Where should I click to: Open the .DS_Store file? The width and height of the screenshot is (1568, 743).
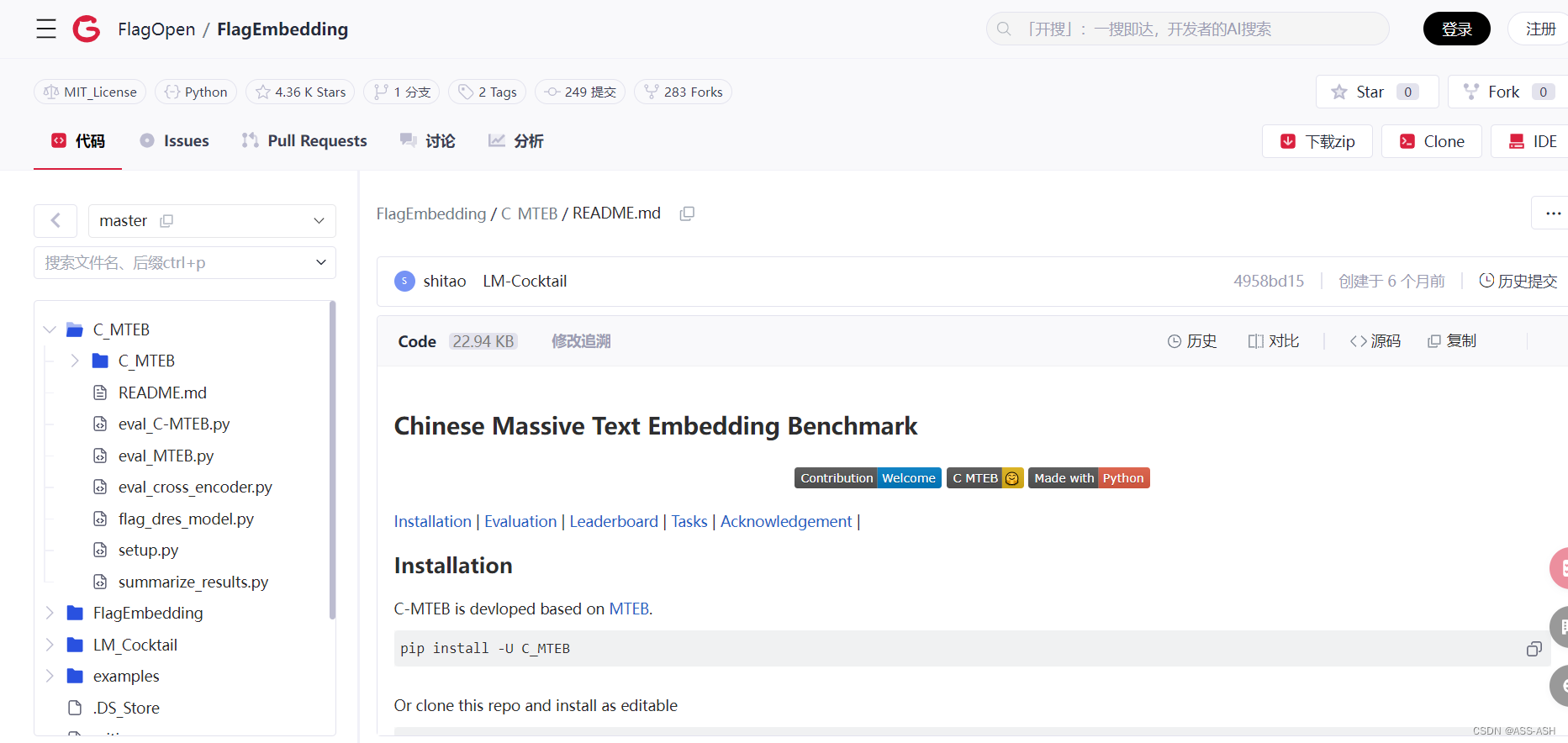pos(126,709)
